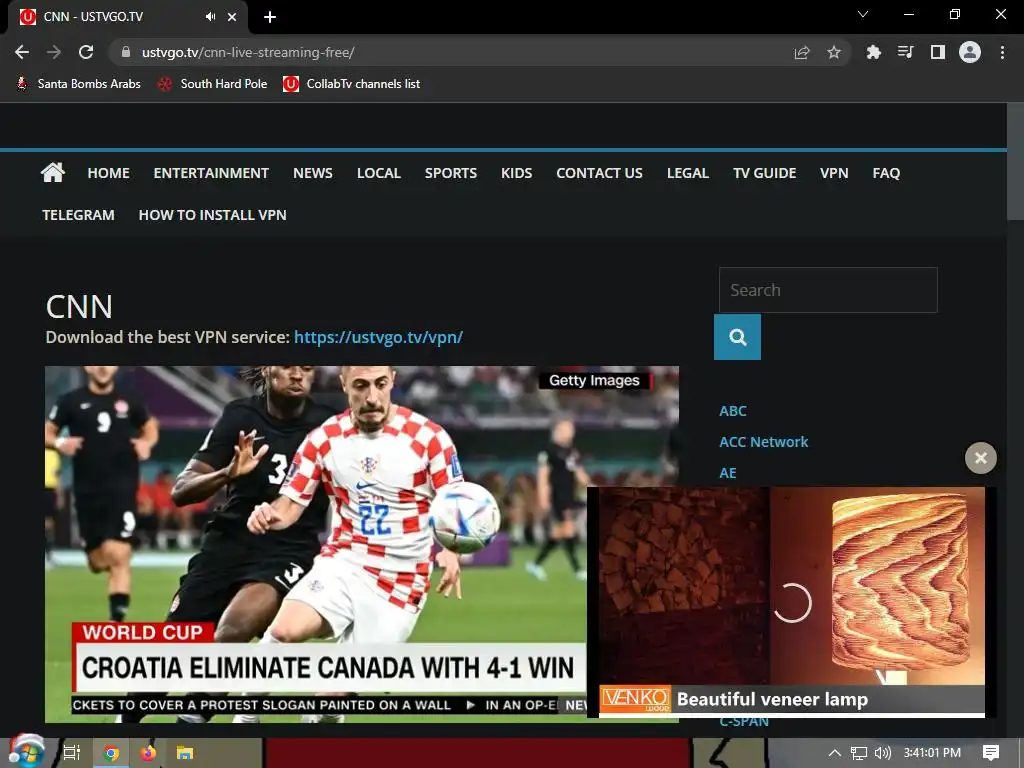
Task: Click the home house icon in site nav
Action: pyautogui.click(x=53, y=172)
